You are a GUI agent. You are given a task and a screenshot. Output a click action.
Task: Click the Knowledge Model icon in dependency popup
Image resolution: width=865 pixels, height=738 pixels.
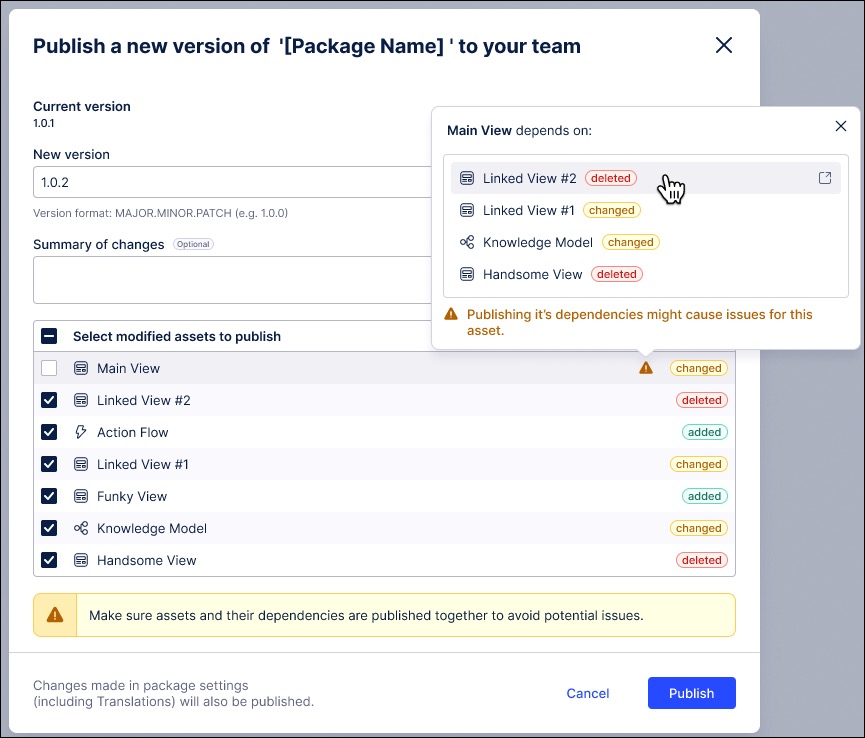[x=466, y=242]
